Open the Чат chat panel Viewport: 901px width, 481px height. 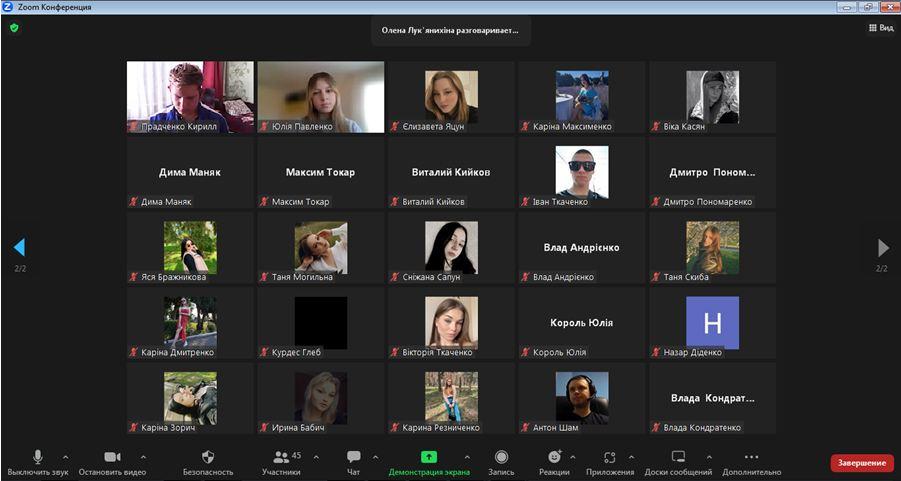353,458
